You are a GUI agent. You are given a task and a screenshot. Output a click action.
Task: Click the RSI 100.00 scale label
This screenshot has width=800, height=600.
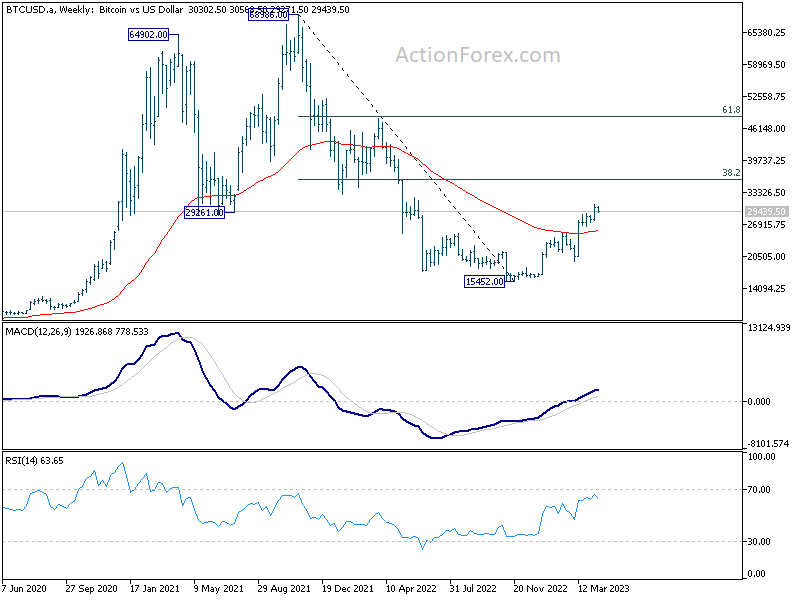[x=761, y=457]
